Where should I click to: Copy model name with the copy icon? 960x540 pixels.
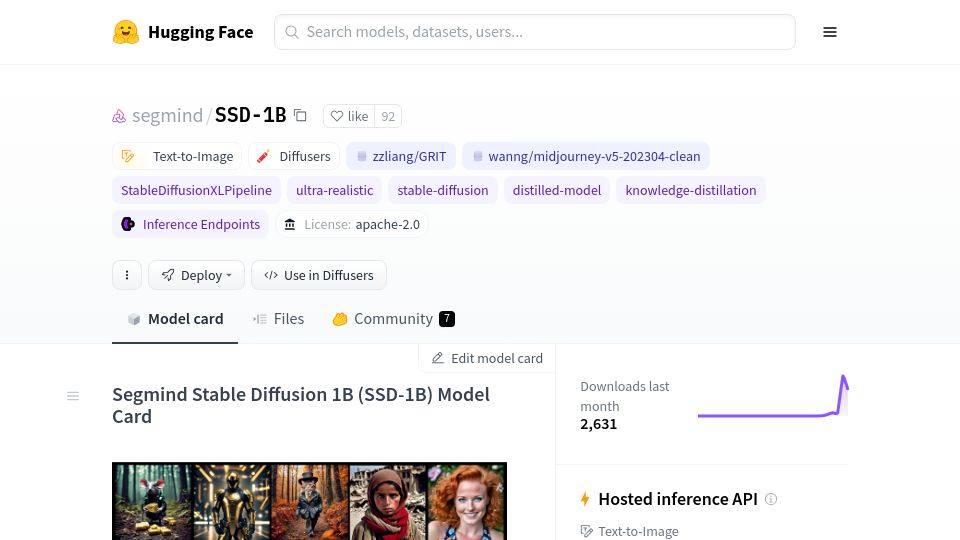[300, 115]
